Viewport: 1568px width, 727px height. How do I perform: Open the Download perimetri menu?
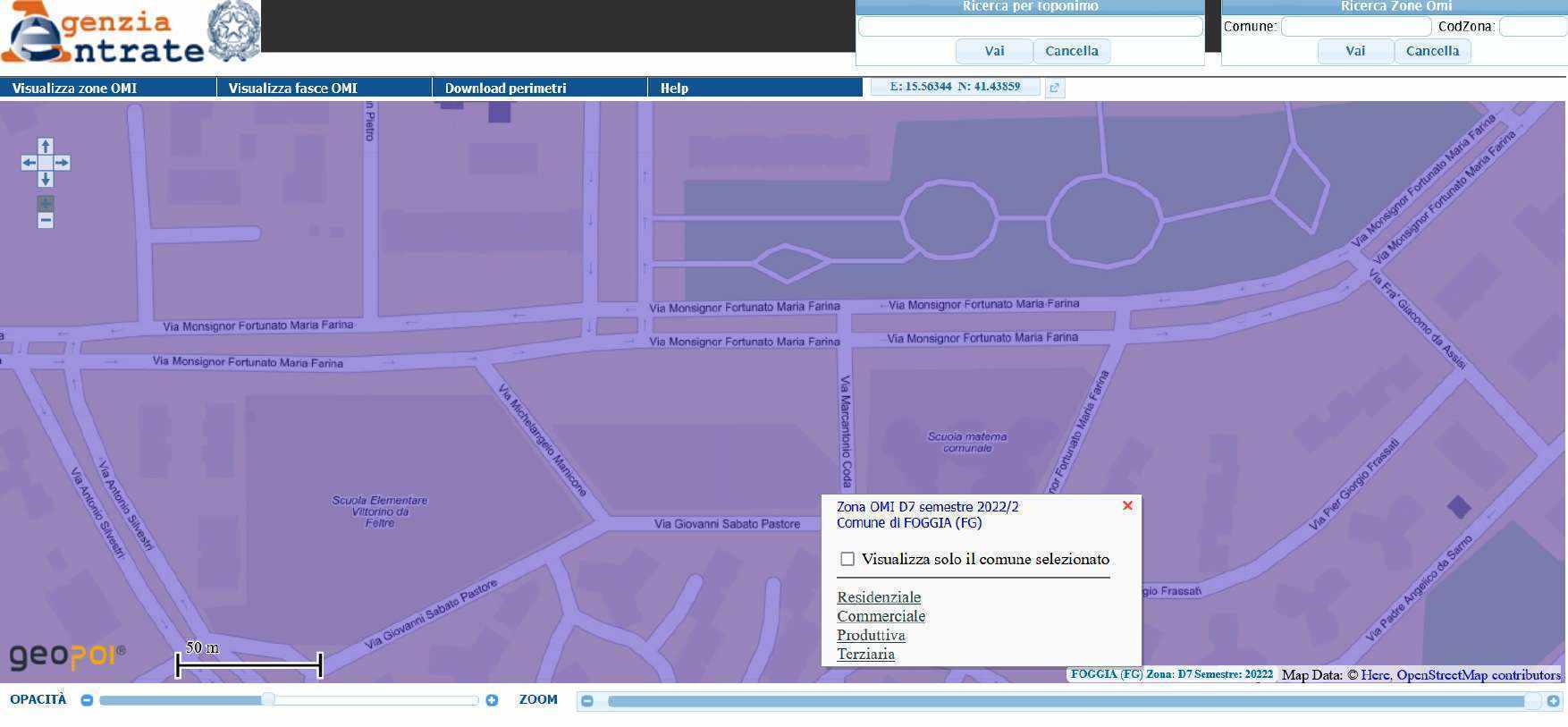click(x=506, y=88)
